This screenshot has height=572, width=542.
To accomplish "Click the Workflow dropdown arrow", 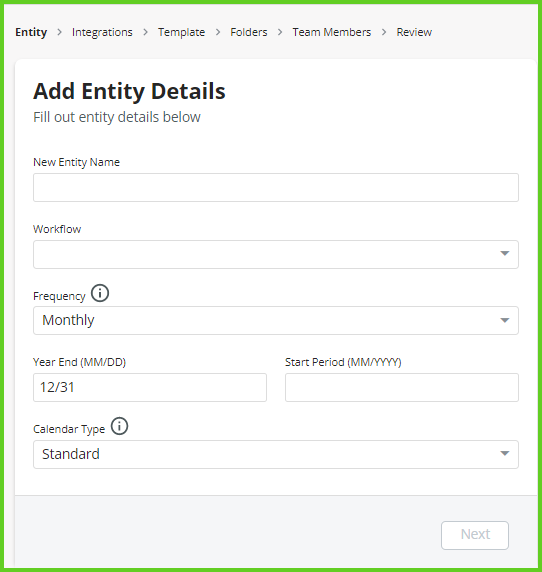I will pos(504,253).
